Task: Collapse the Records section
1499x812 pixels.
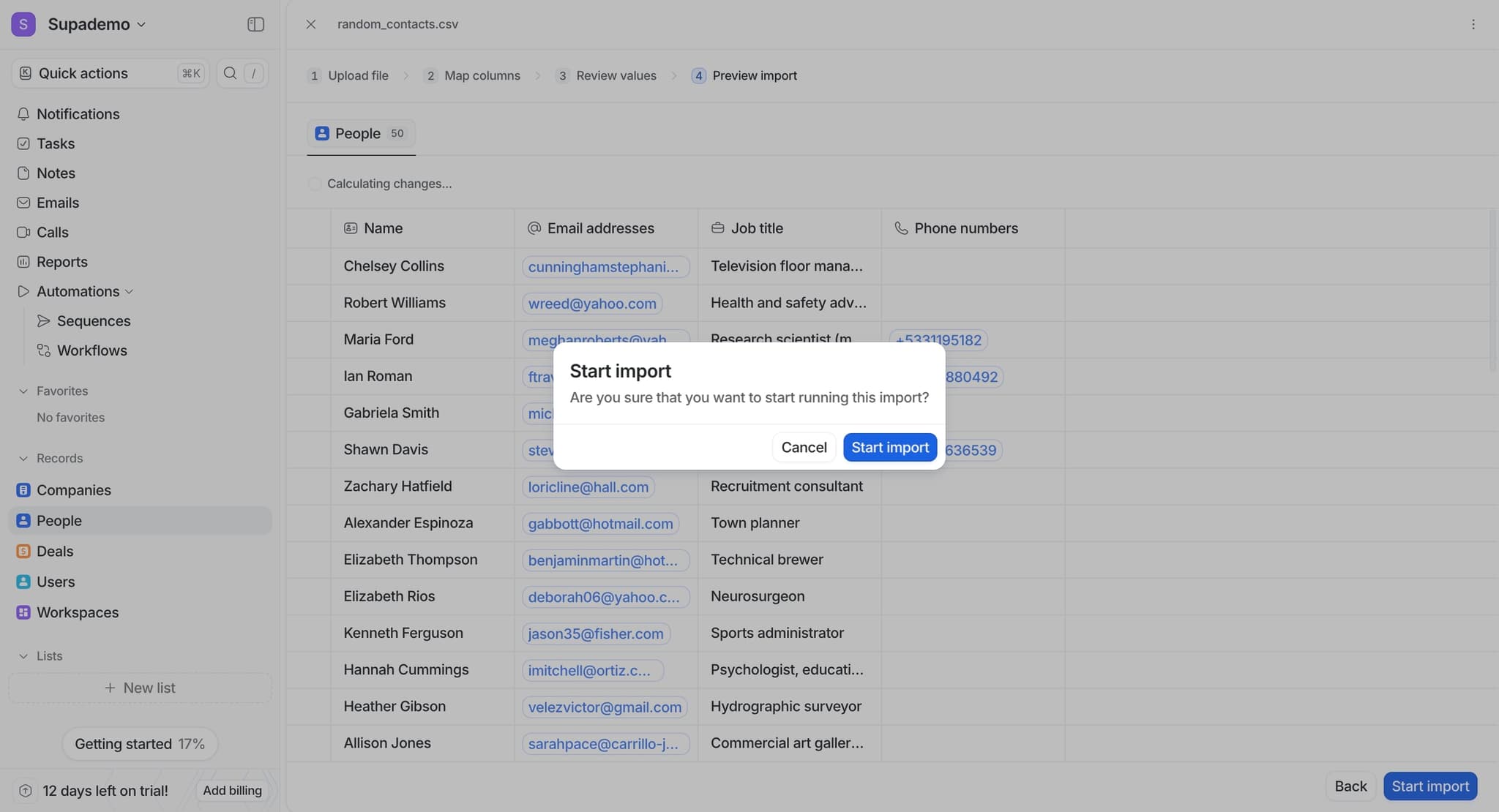Action: [23, 459]
